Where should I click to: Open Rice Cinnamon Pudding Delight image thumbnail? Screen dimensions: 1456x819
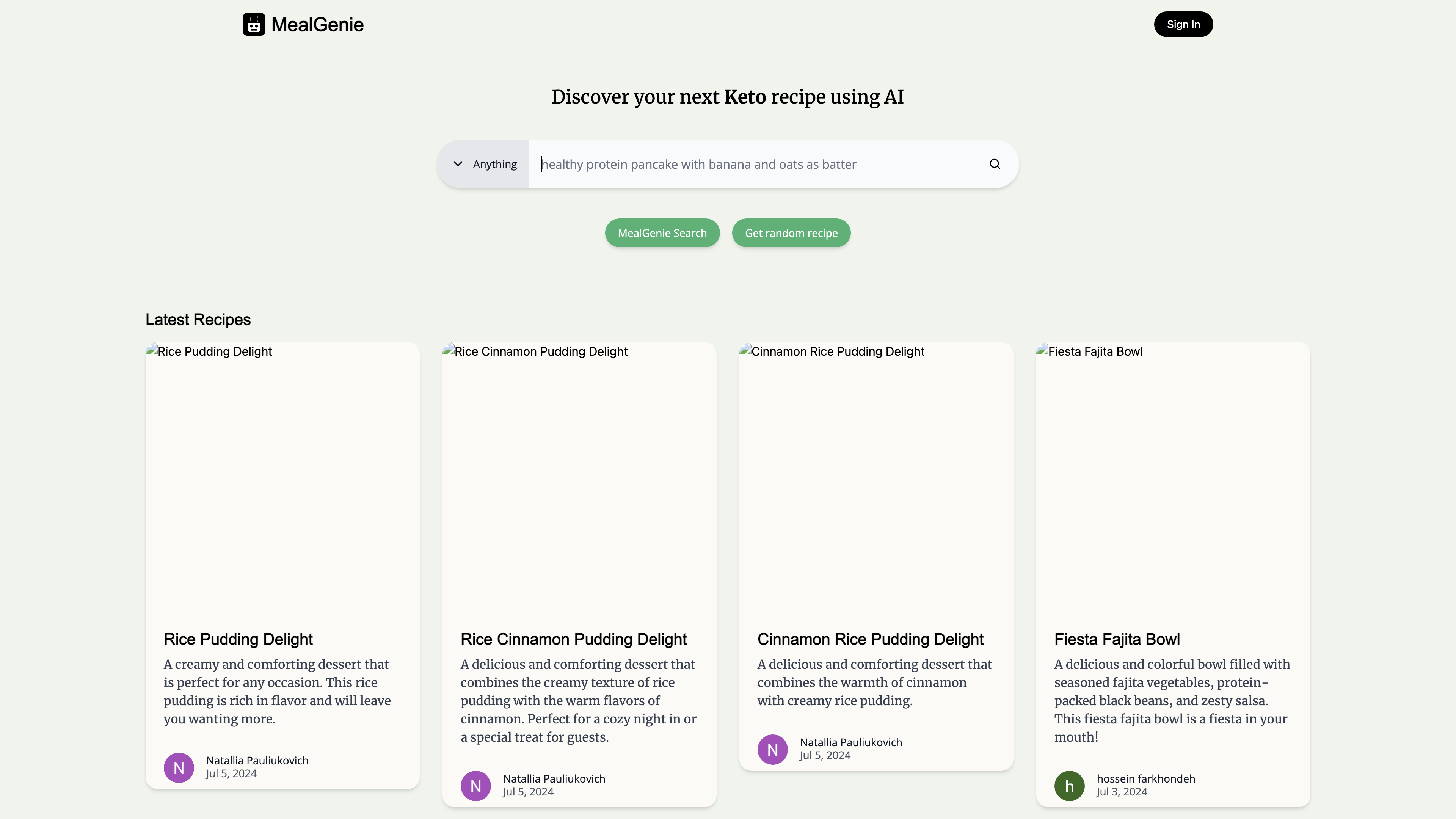pyautogui.click(x=579, y=479)
